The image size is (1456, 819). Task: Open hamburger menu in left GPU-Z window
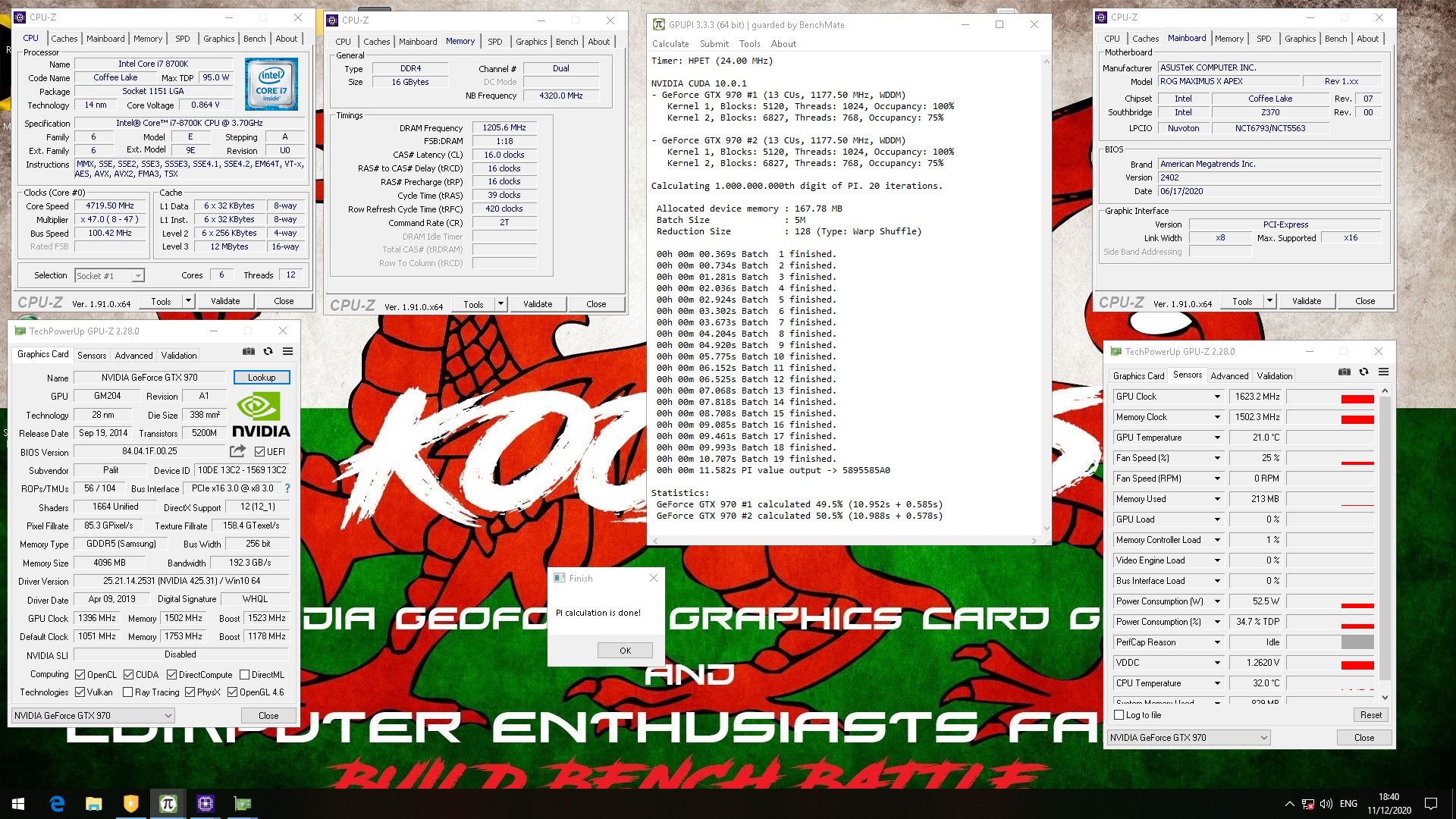point(287,352)
